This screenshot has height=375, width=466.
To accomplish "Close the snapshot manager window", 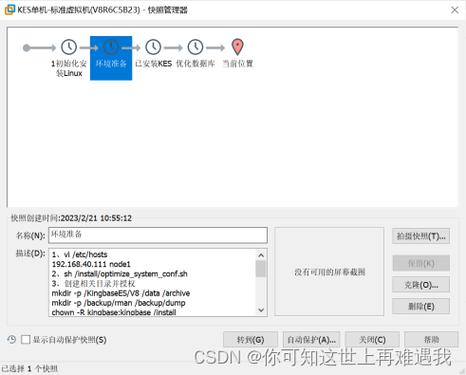I will tap(455, 10).
